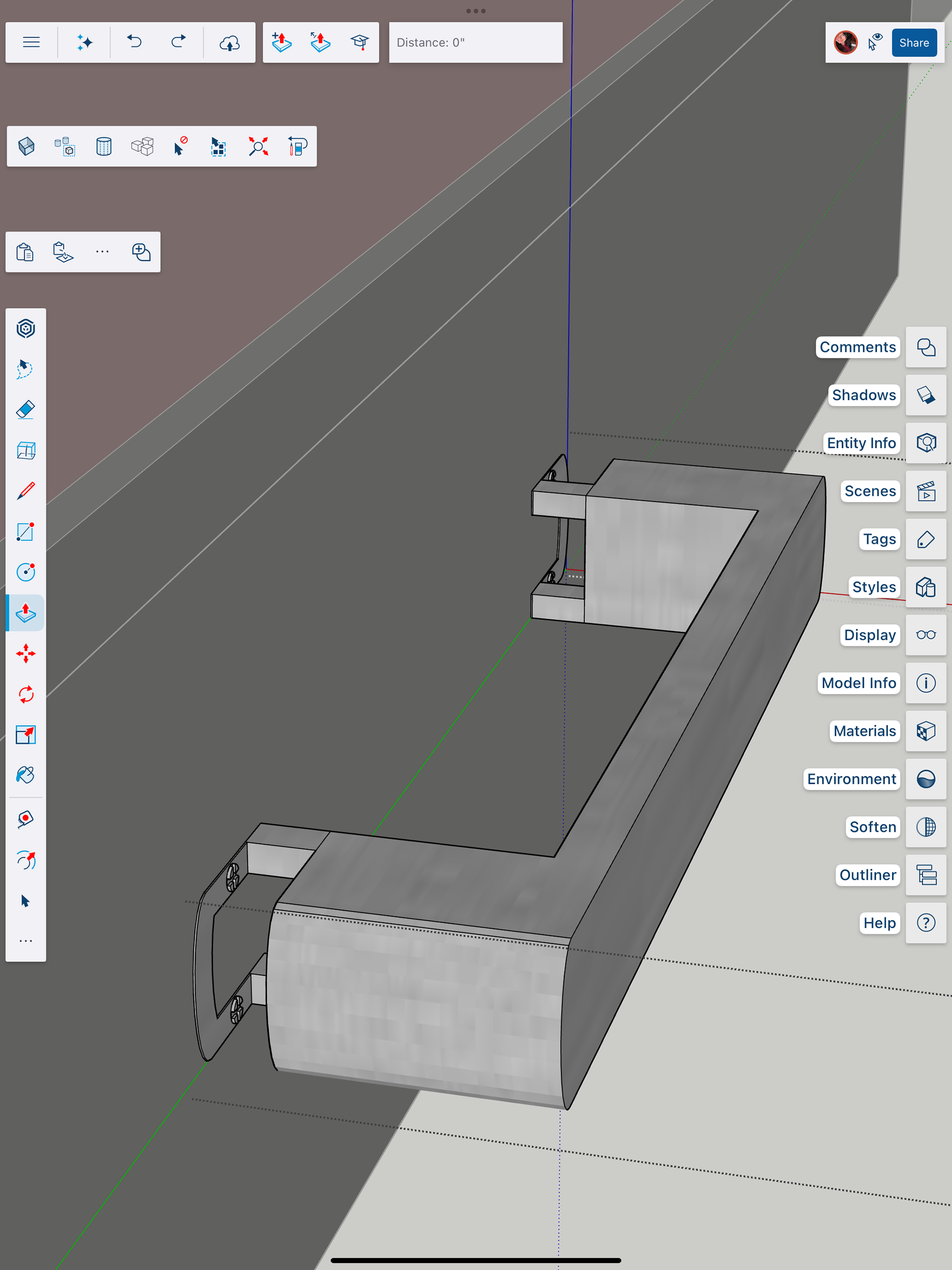
Task: Open the main hamburger menu
Action: (x=32, y=43)
